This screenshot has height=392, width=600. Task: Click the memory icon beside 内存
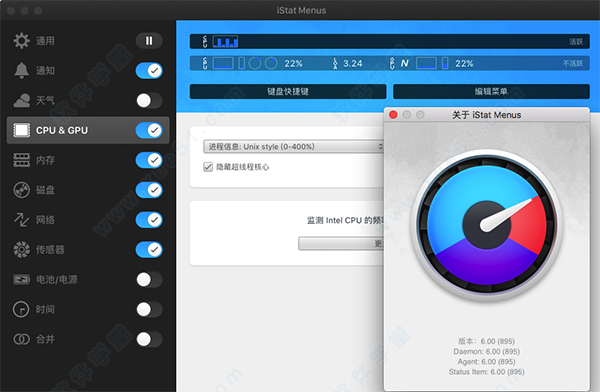click(21, 160)
